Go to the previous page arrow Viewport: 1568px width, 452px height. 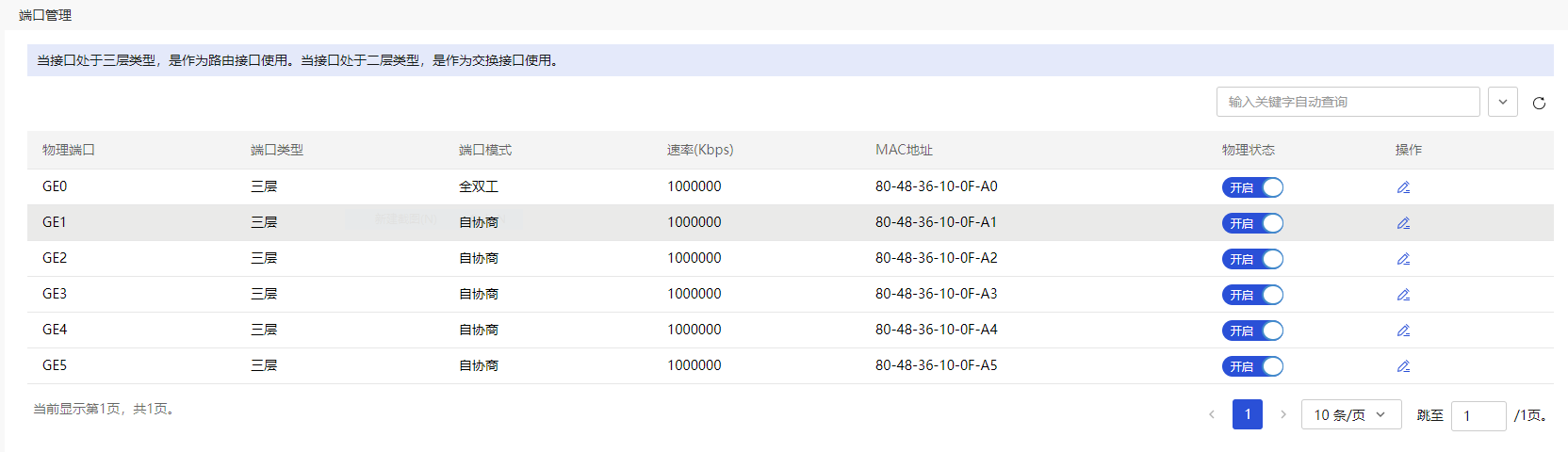[x=1212, y=414]
